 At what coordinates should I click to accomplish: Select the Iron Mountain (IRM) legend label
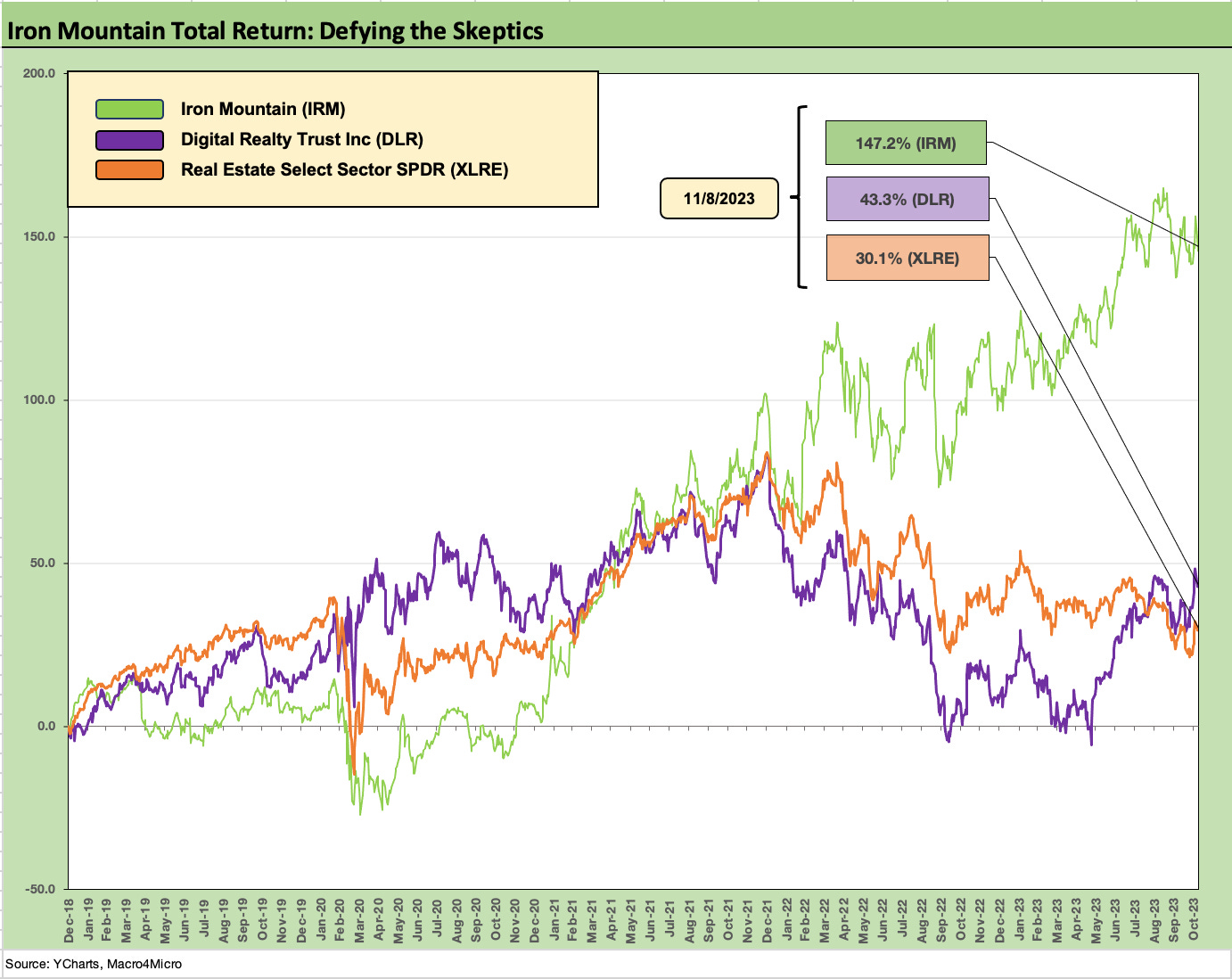263,109
